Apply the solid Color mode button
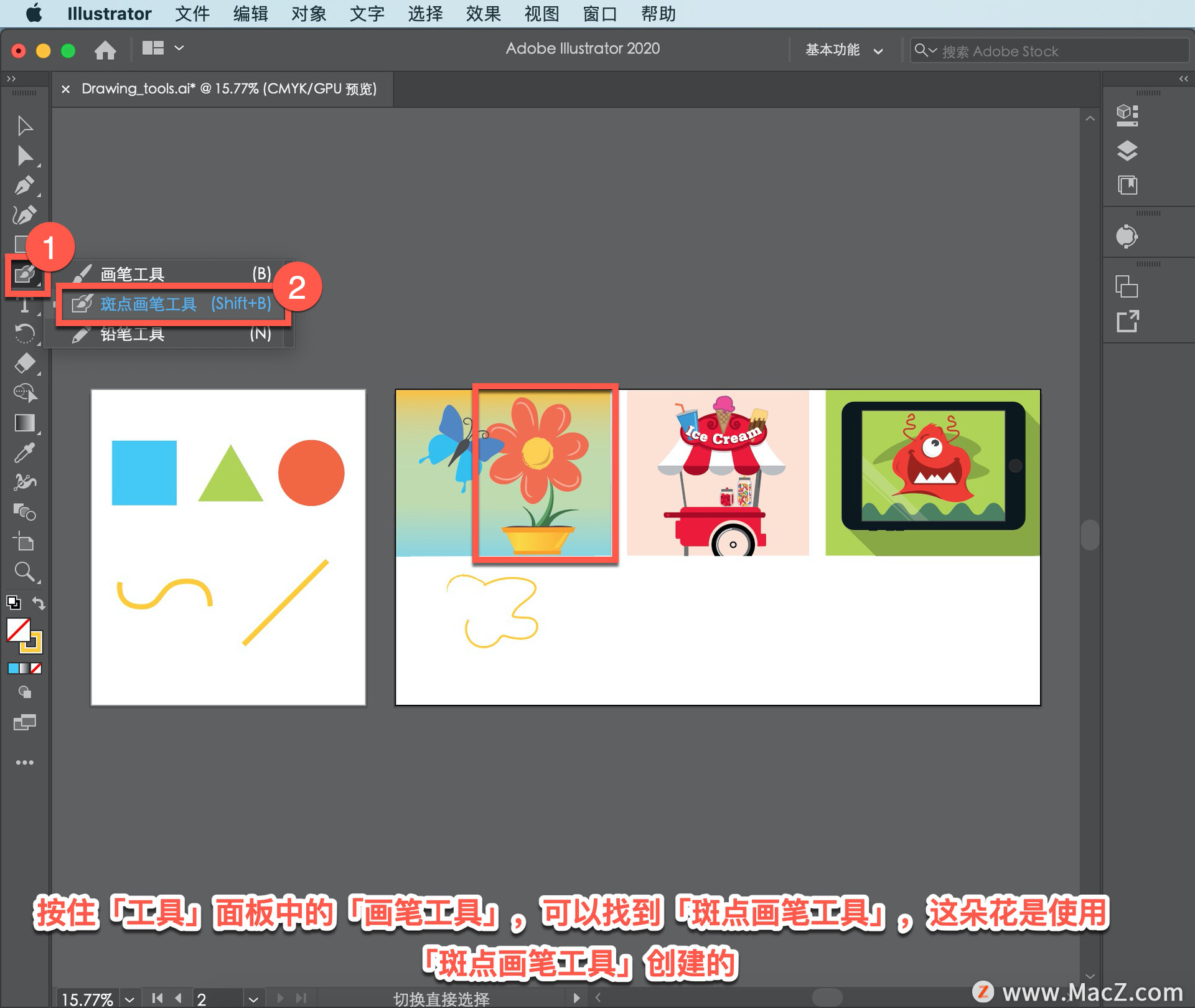The image size is (1195, 1008). click(x=13, y=668)
